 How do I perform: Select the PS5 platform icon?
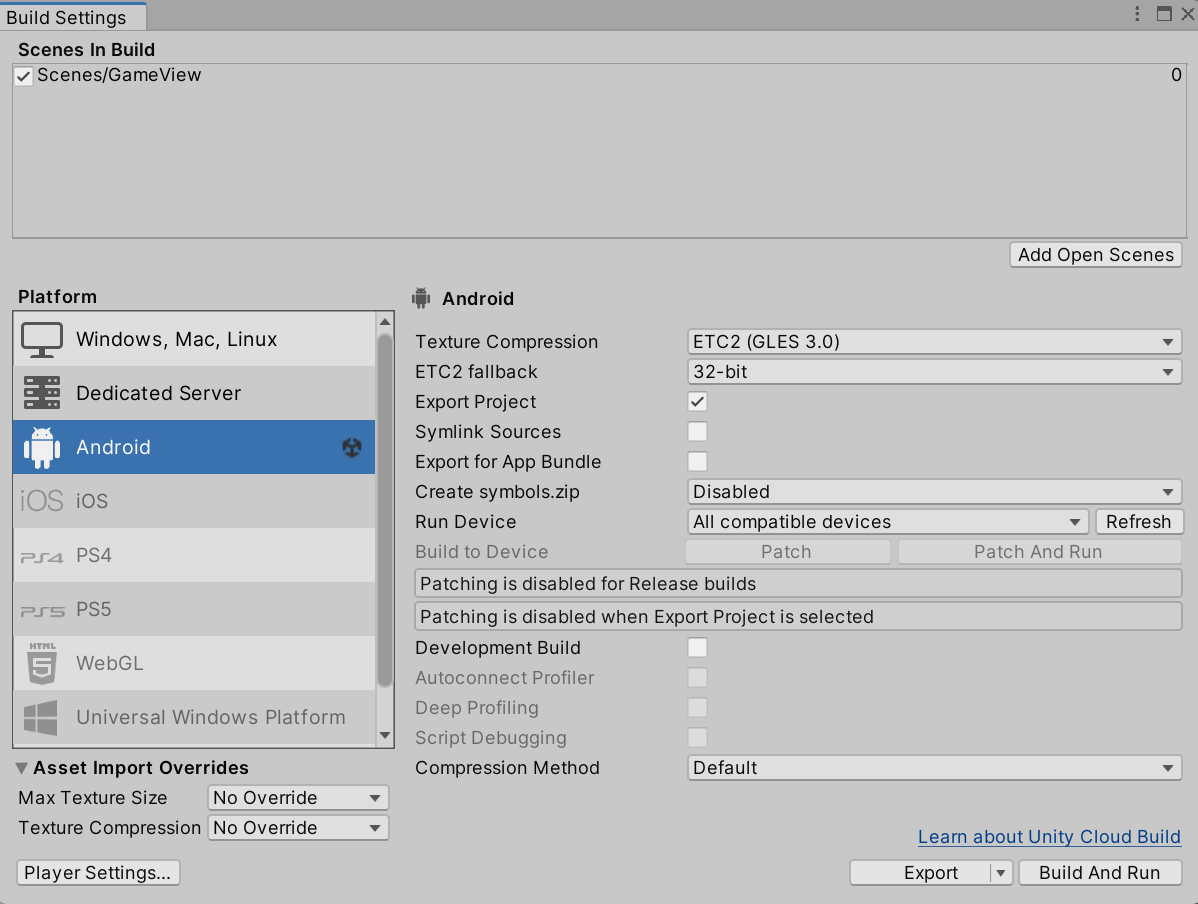pyautogui.click(x=42, y=609)
